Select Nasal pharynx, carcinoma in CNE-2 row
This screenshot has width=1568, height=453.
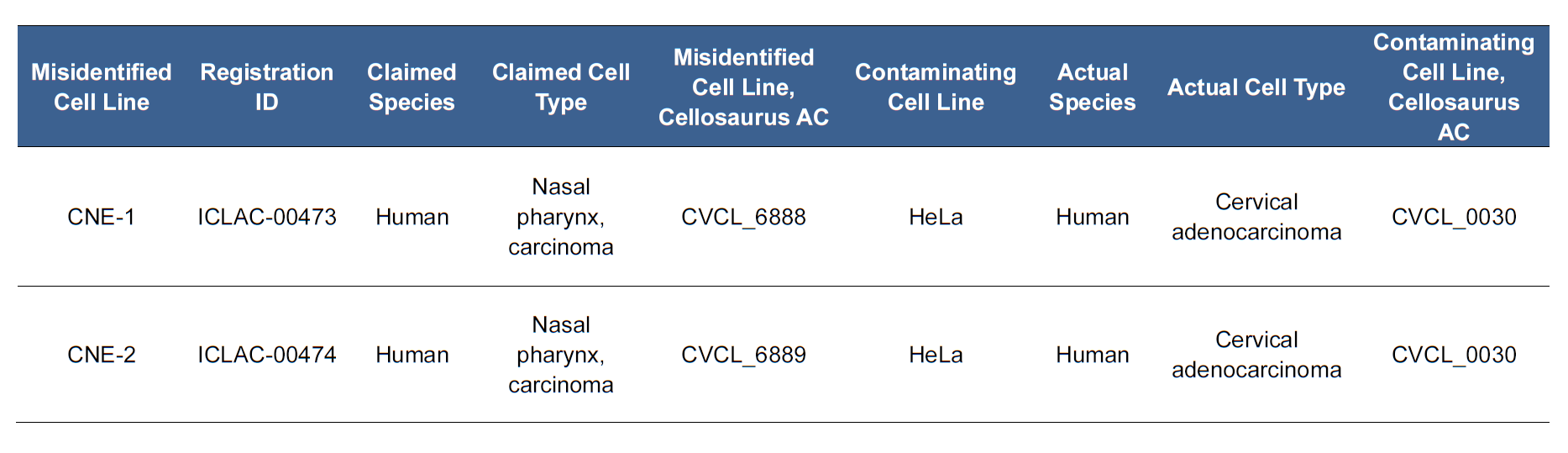560,355
